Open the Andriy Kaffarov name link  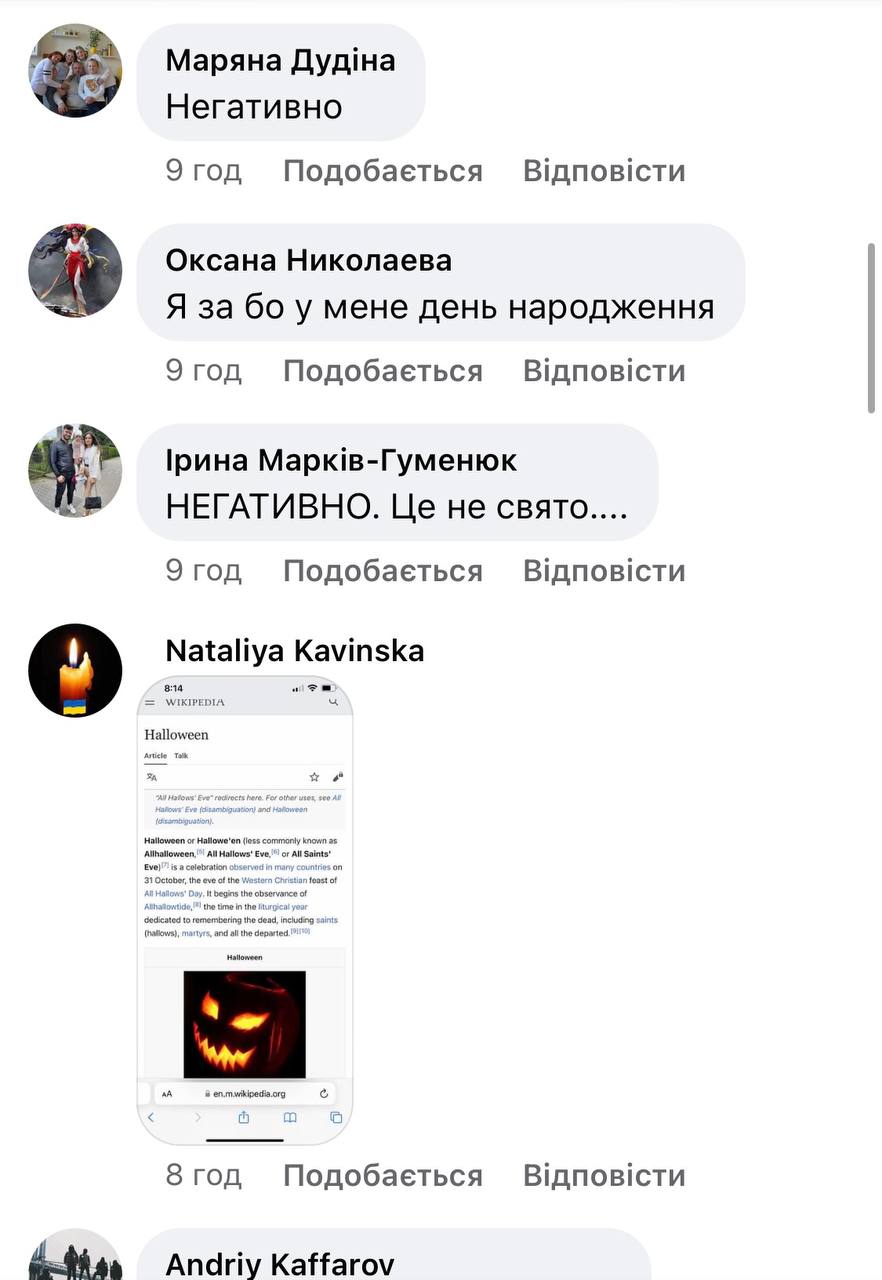pyautogui.click(x=279, y=1264)
